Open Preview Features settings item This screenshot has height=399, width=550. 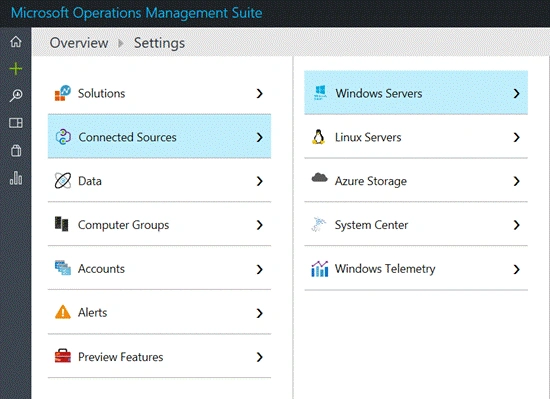point(159,356)
